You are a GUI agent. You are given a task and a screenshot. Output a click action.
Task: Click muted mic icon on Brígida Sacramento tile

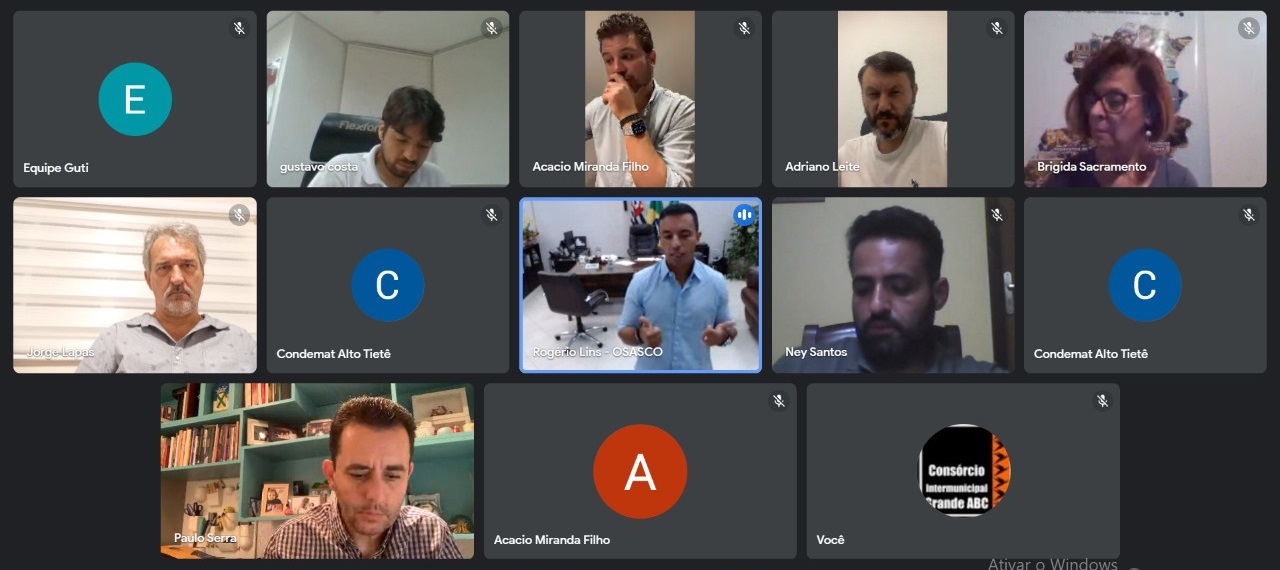pyautogui.click(x=1248, y=28)
